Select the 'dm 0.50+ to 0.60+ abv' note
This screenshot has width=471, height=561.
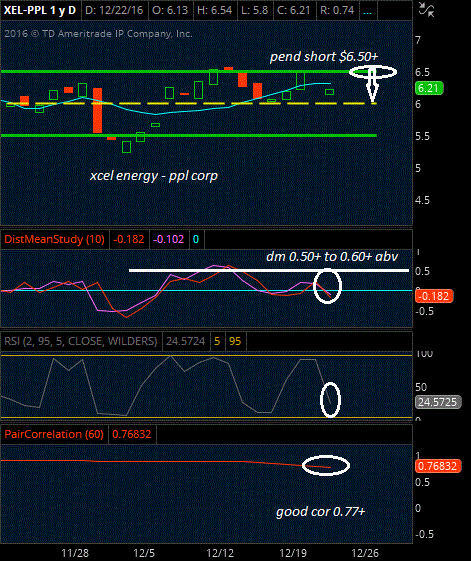[x=332, y=256]
